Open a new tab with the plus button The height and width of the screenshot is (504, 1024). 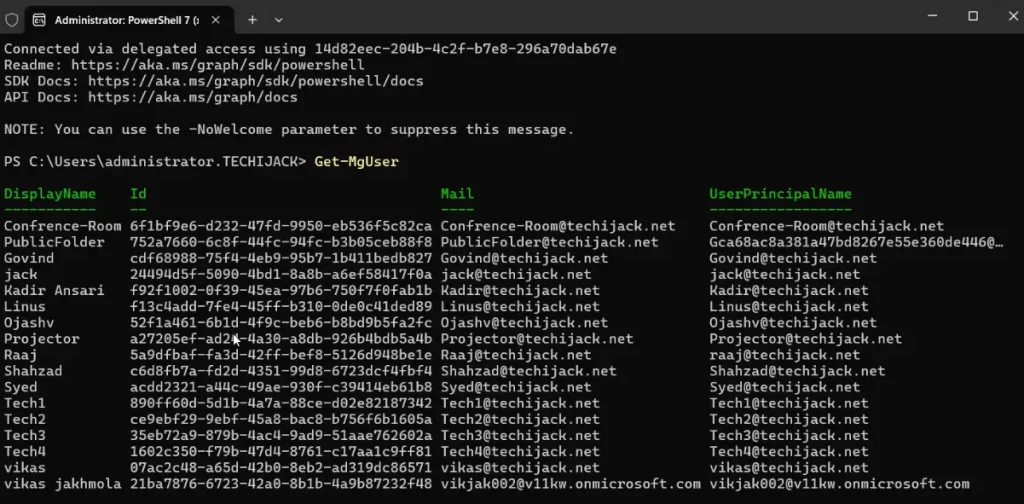coord(252,19)
